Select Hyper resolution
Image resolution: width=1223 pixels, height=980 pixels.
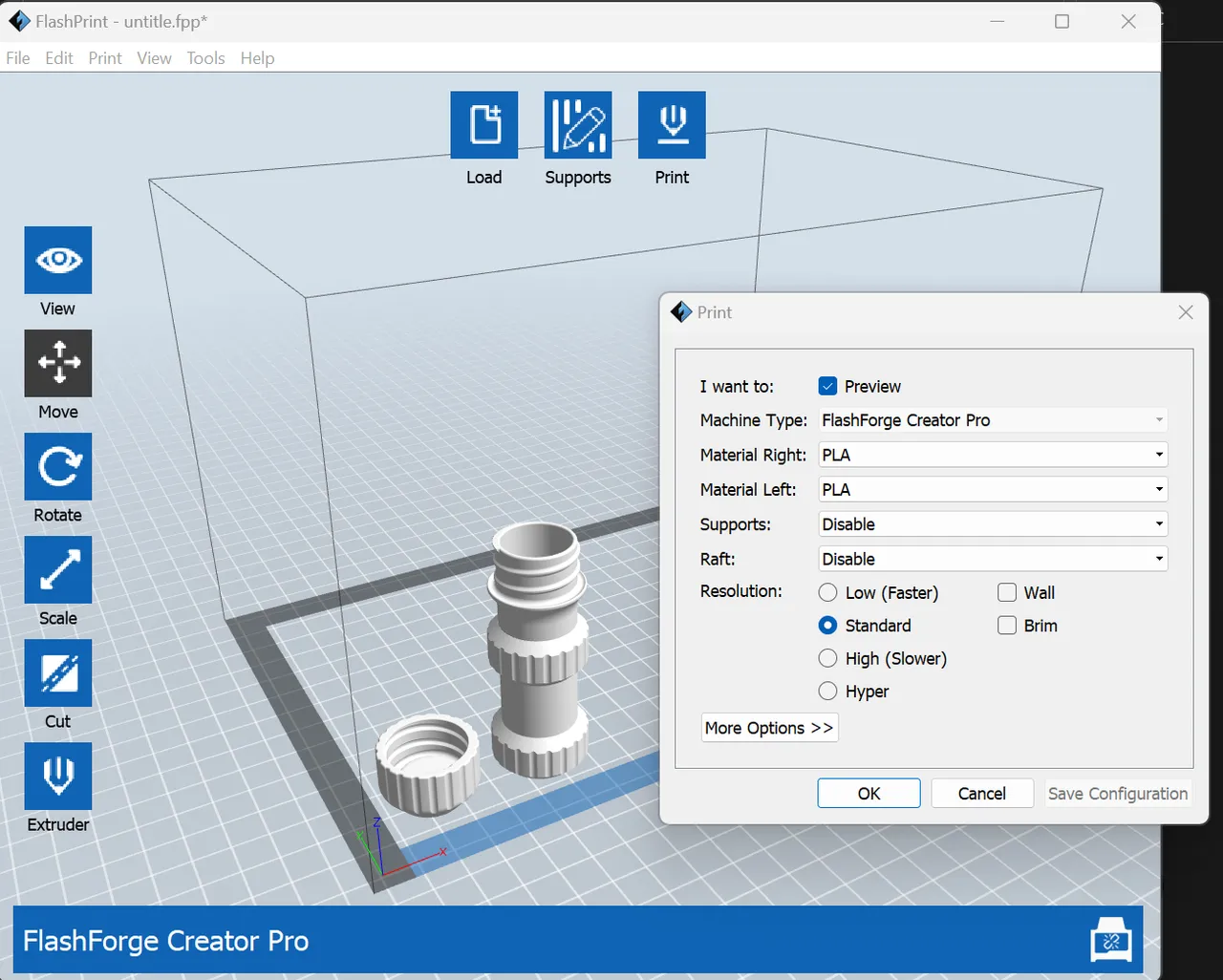coord(828,691)
